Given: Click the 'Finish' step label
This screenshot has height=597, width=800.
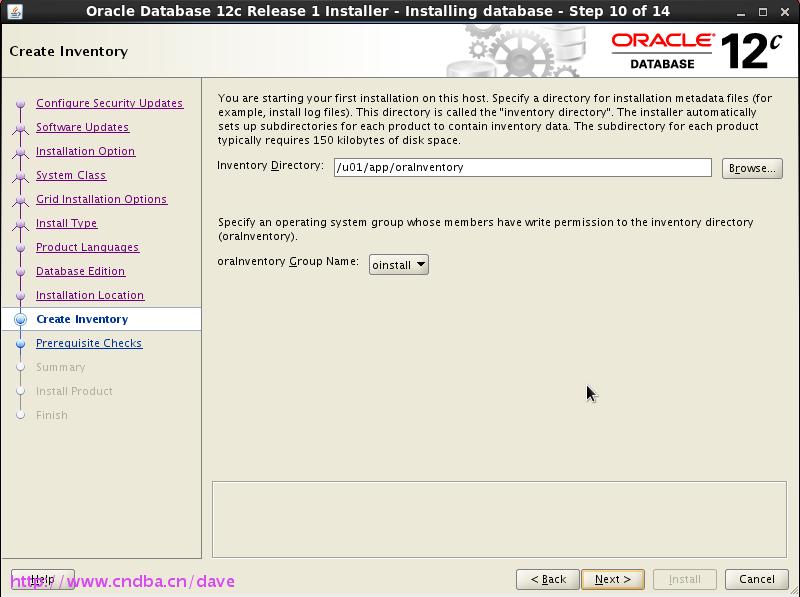Looking at the screenshot, I should click(52, 415).
